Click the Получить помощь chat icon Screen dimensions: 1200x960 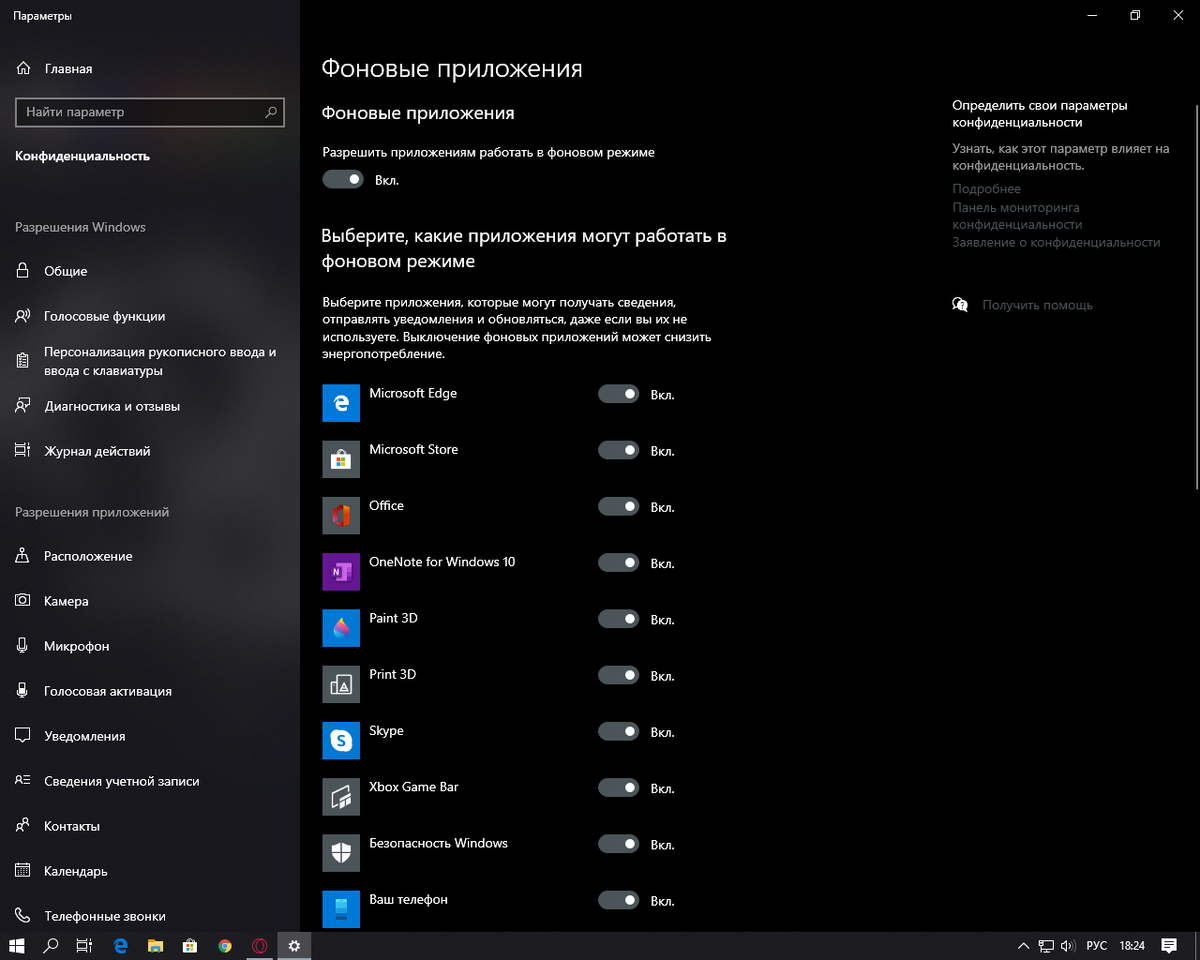[x=960, y=305]
